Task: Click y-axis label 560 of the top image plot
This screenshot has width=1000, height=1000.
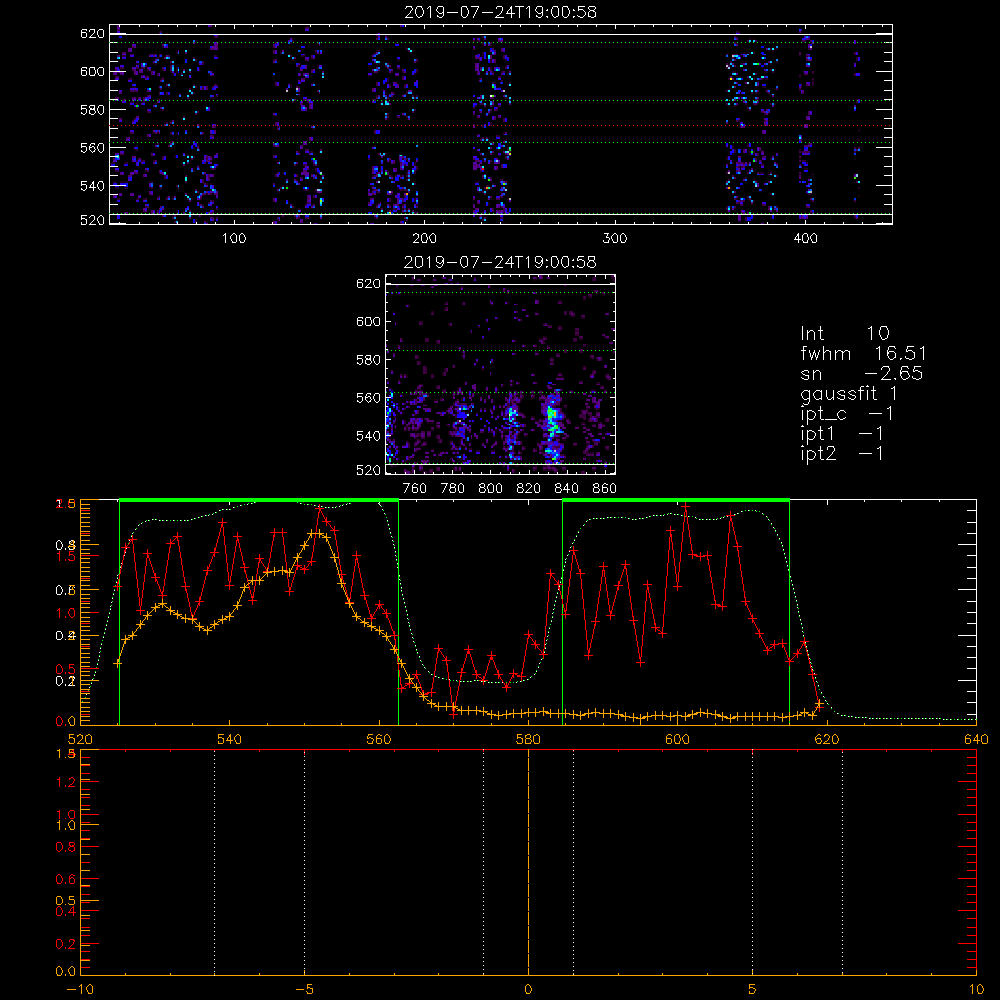Action: tap(92, 147)
